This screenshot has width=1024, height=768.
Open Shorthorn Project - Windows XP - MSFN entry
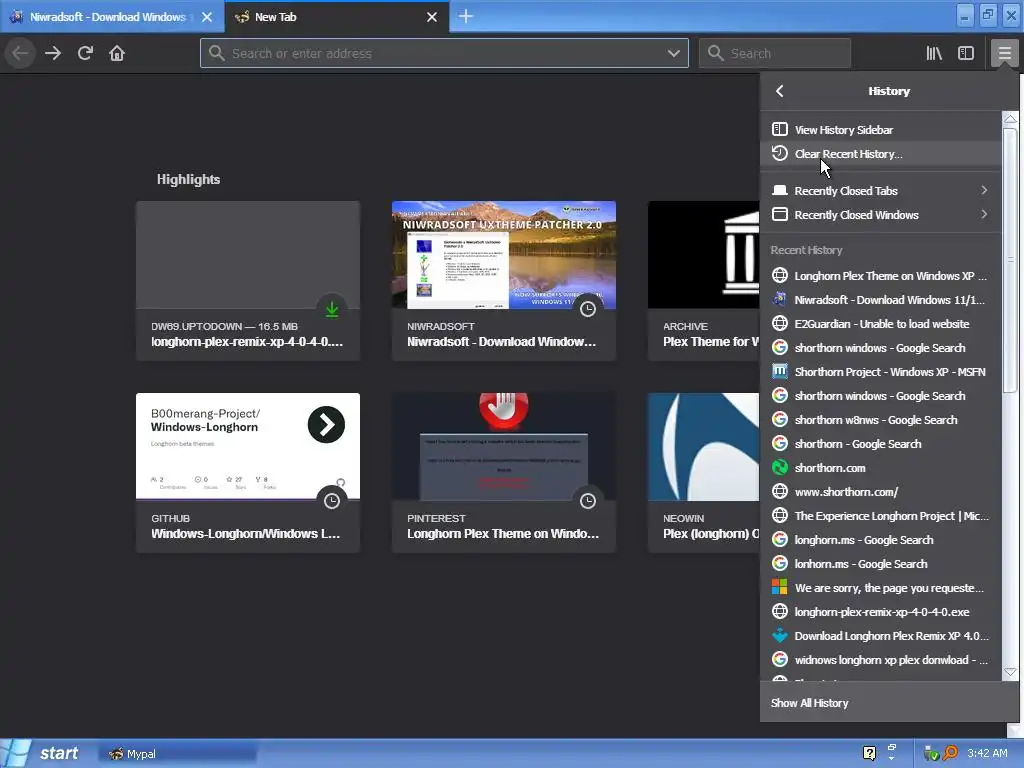[881, 372]
